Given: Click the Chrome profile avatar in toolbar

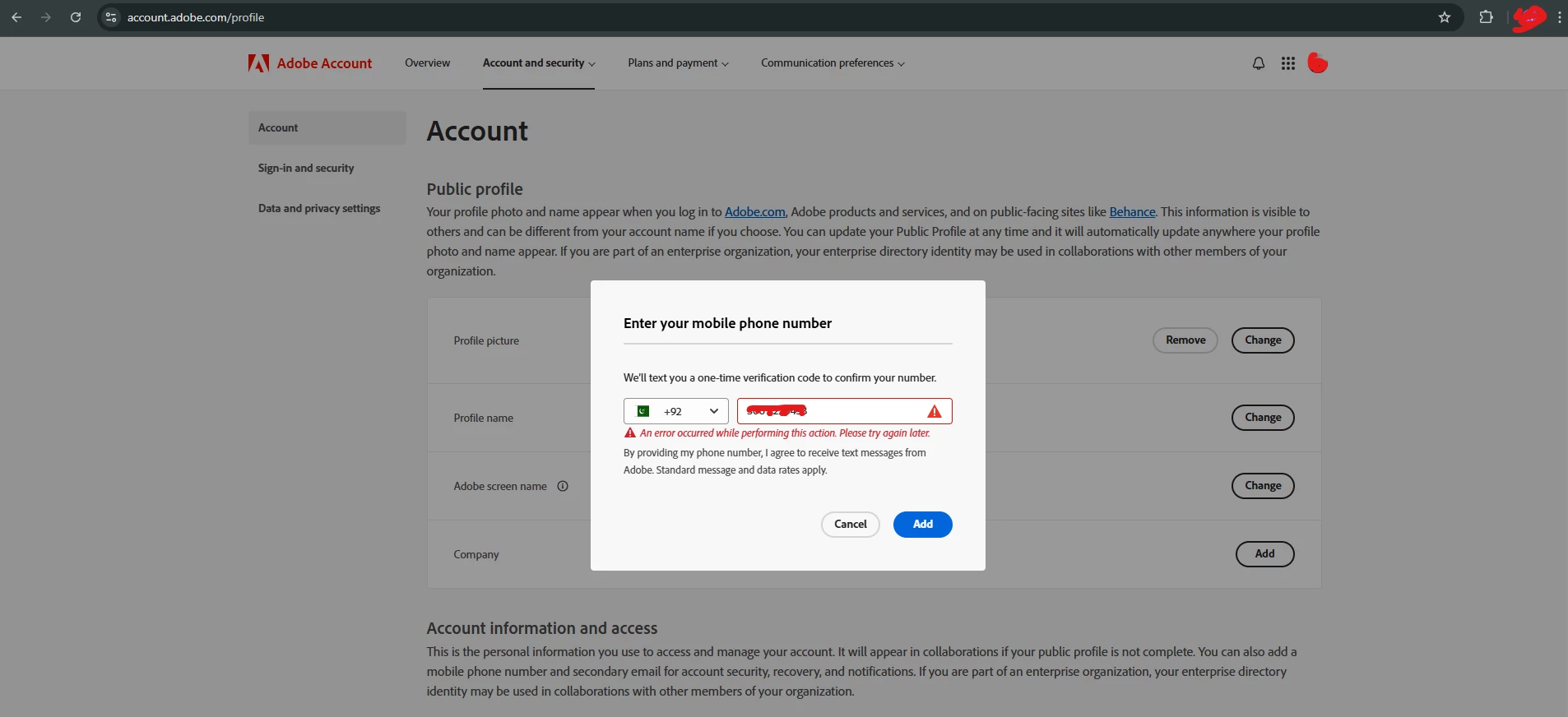Looking at the screenshot, I should click(x=1529, y=17).
